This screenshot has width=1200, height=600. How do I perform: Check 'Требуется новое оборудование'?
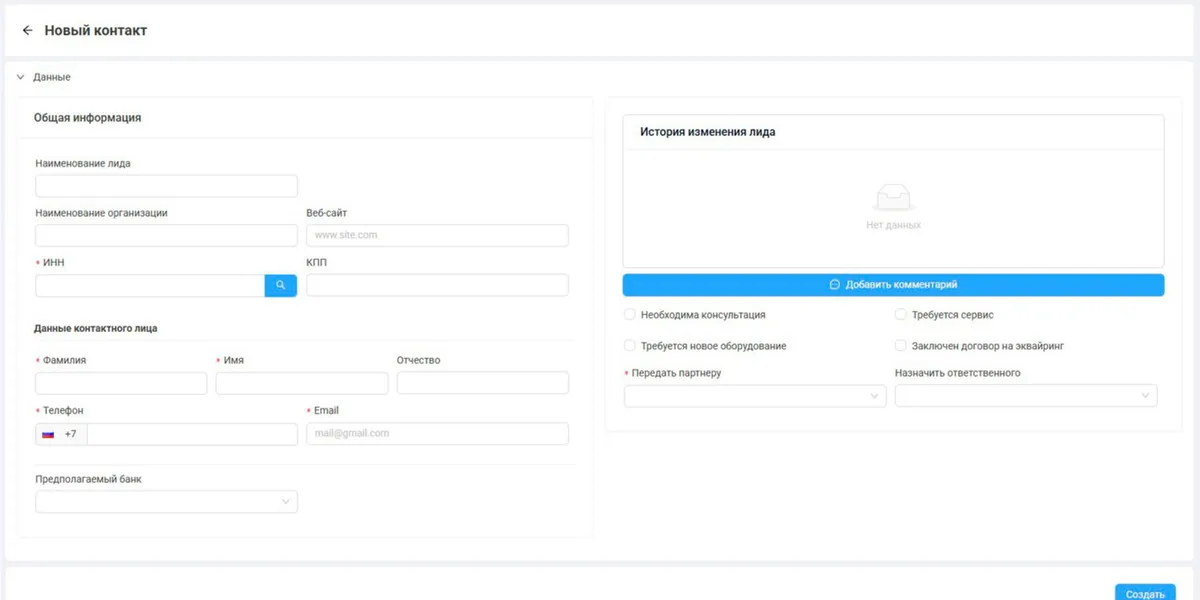tap(630, 346)
